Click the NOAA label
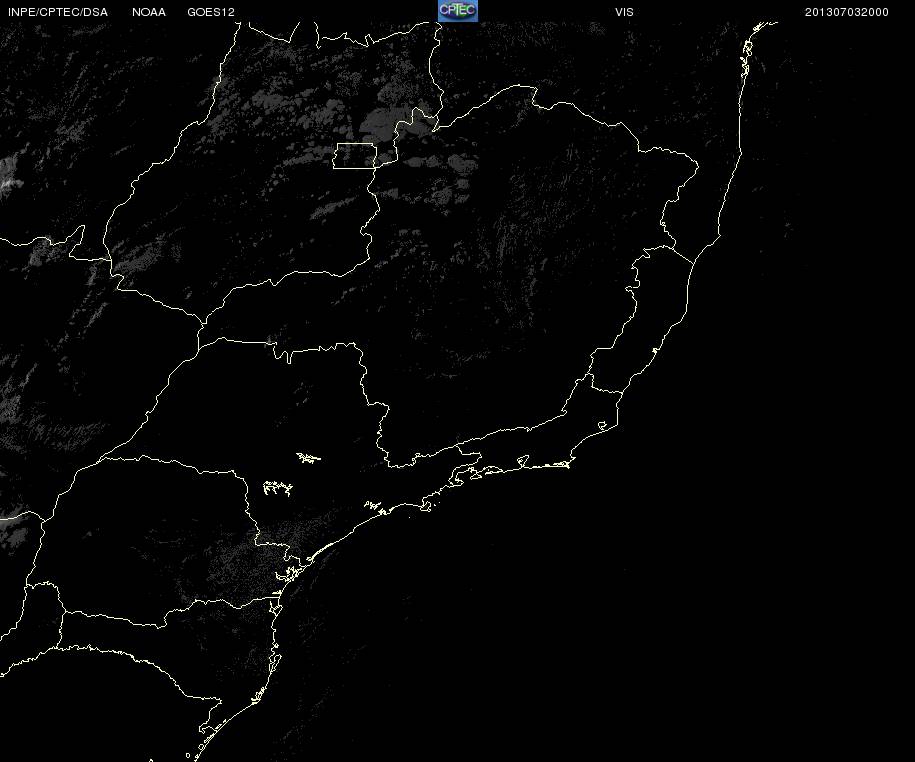 click(x=149, y=12)
